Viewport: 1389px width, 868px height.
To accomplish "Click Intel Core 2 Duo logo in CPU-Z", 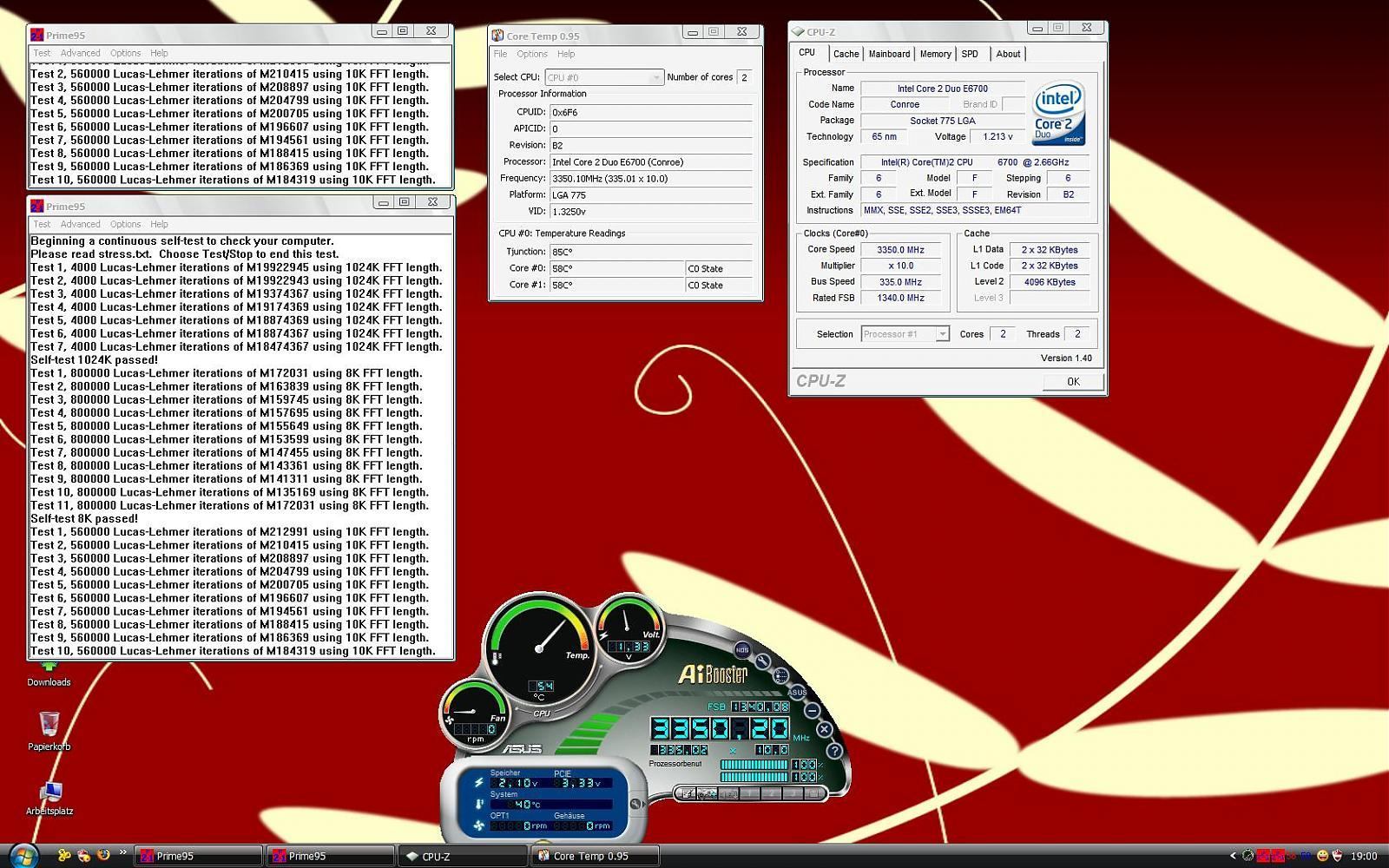I will coord(1058,113).
